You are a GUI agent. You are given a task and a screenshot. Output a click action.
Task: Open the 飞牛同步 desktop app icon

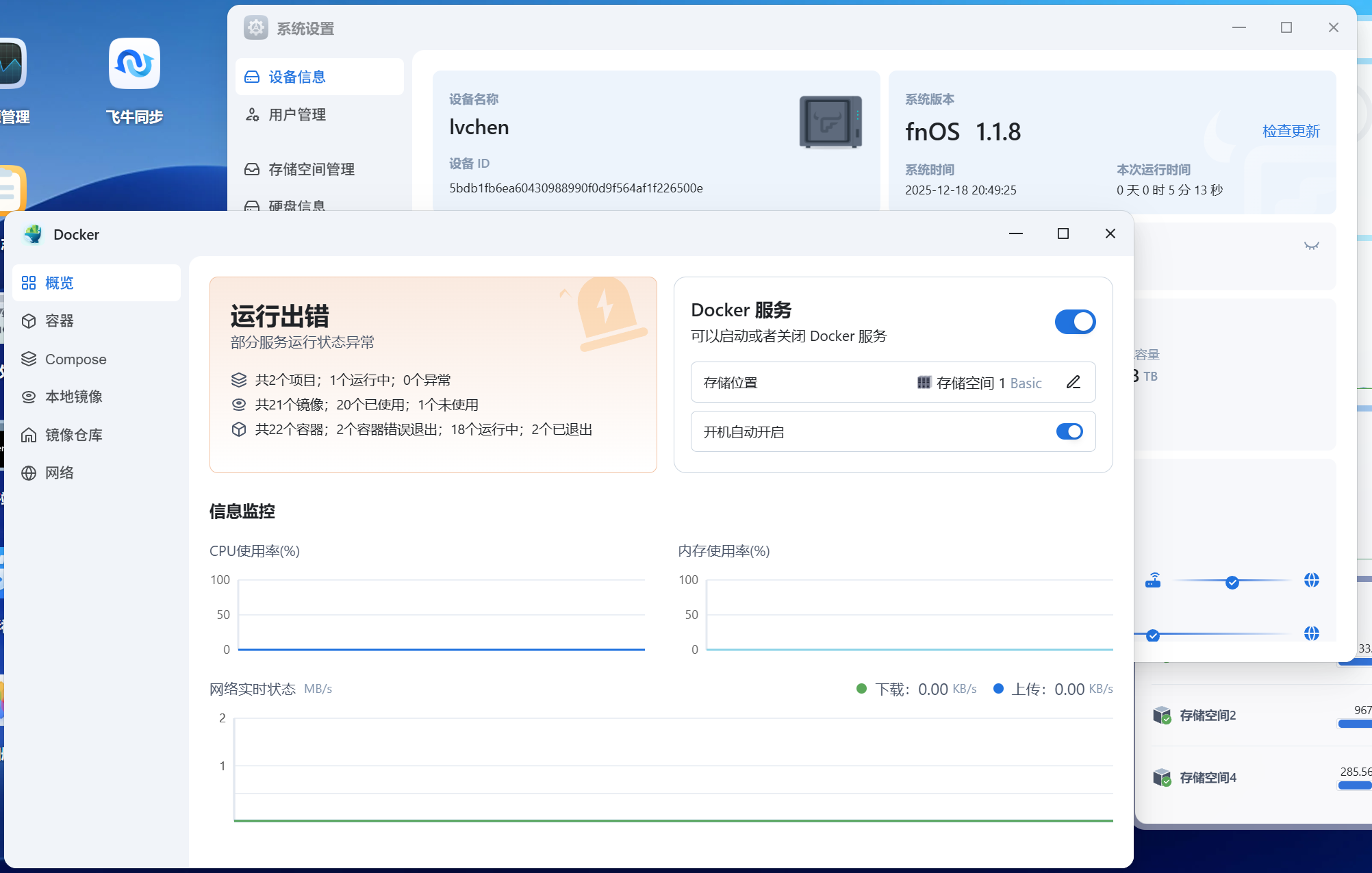(x=134, y=64)
